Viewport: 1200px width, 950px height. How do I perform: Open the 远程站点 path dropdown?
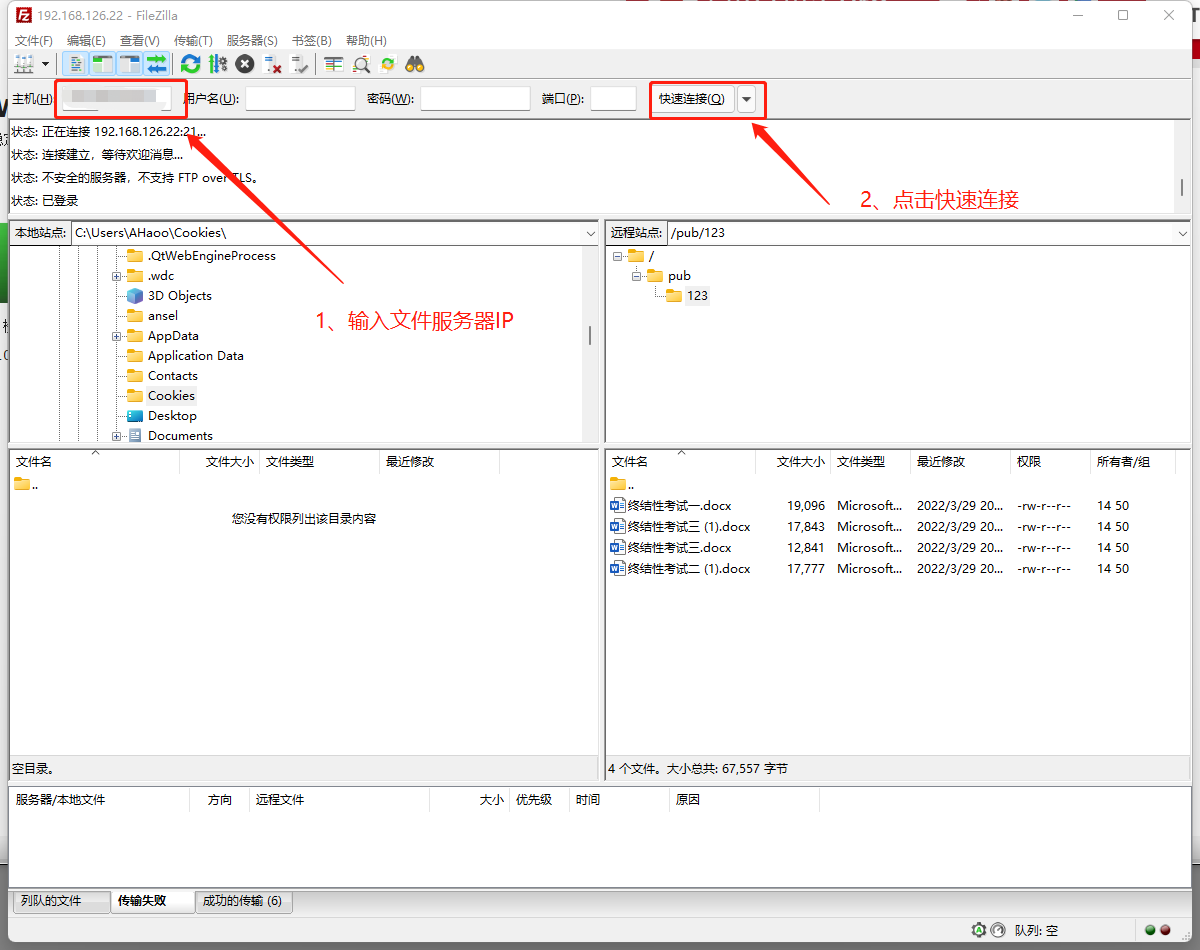(x=1183, y=232)
